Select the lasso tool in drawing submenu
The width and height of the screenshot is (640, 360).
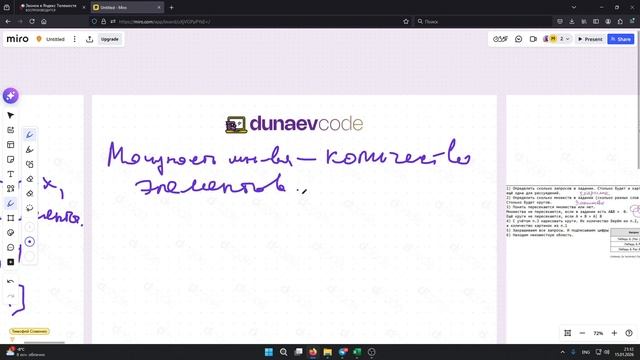coord(29,208)
